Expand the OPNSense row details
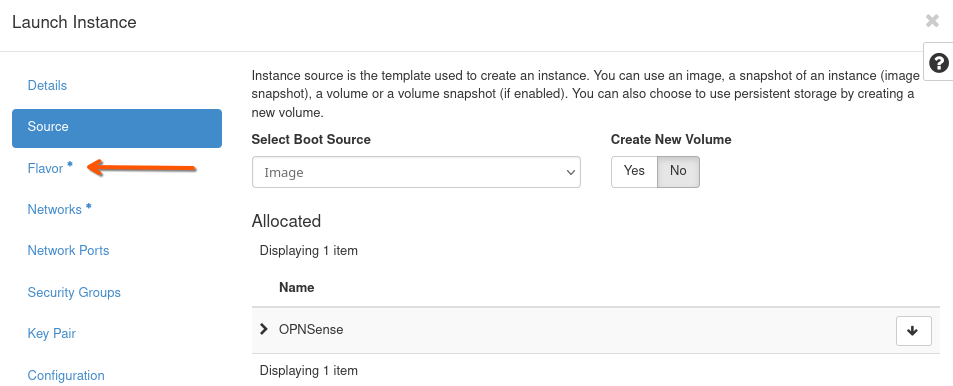 point(264,329)
